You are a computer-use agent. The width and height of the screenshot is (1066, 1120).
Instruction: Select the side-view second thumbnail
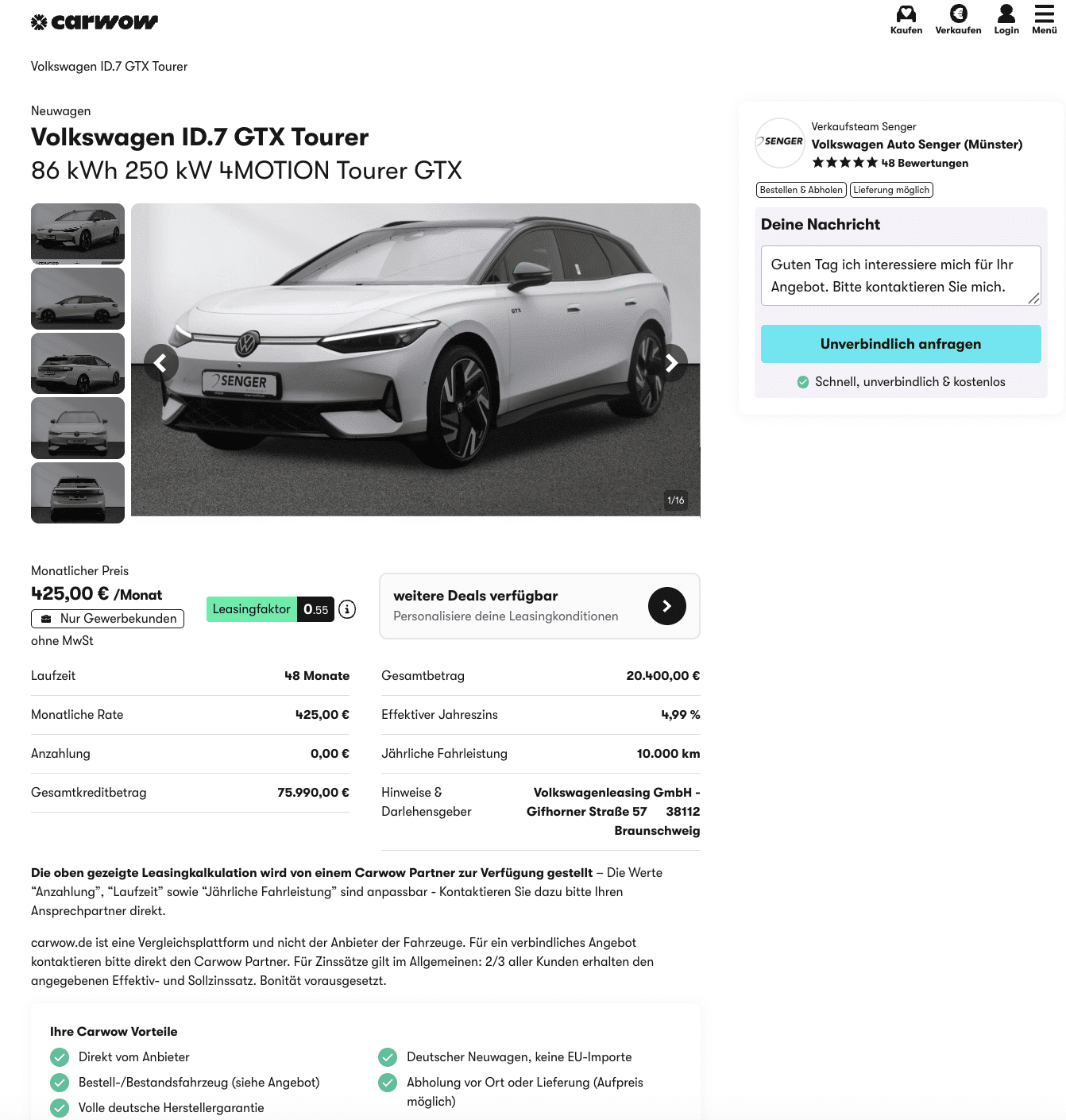click(78, 299)
